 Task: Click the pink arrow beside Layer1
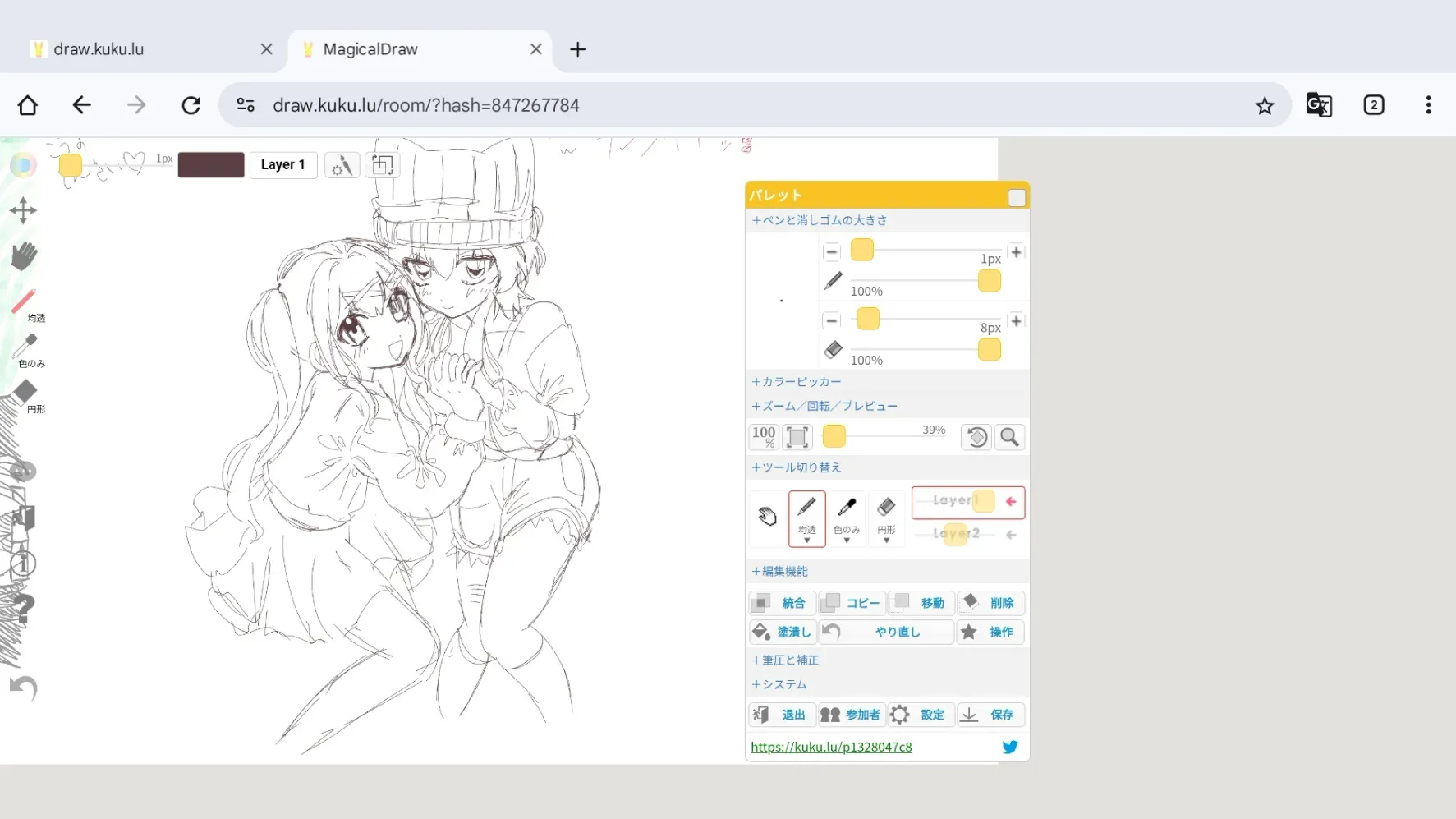[1011, 501]
